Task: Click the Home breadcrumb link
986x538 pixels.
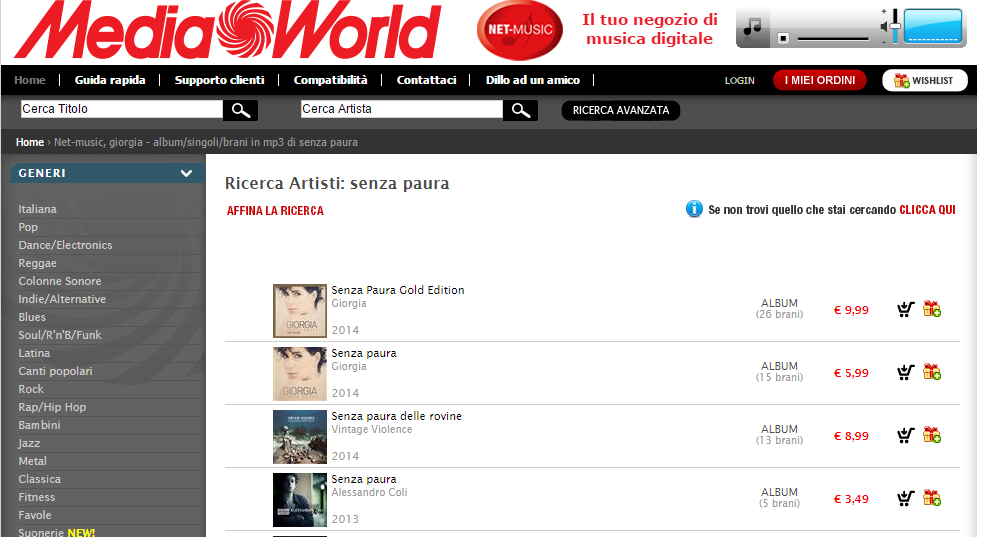Action: point(30,142)
